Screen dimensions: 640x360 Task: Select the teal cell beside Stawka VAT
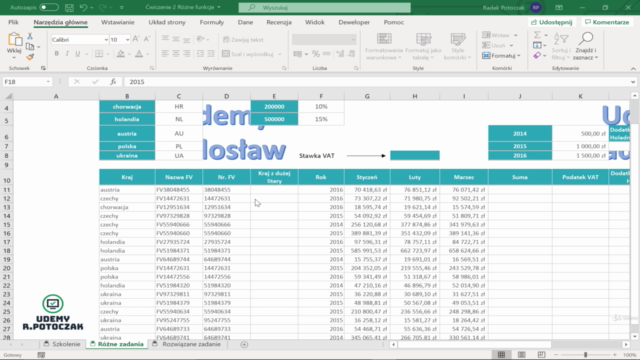tap(415, 155)
